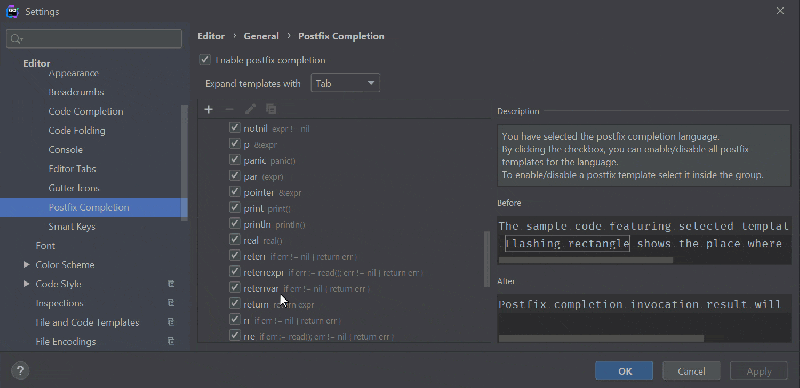800x388 pixels.
Task: Click the search magnifier icon in settings search
Action: pyautogui.click(x=16, y=39)
